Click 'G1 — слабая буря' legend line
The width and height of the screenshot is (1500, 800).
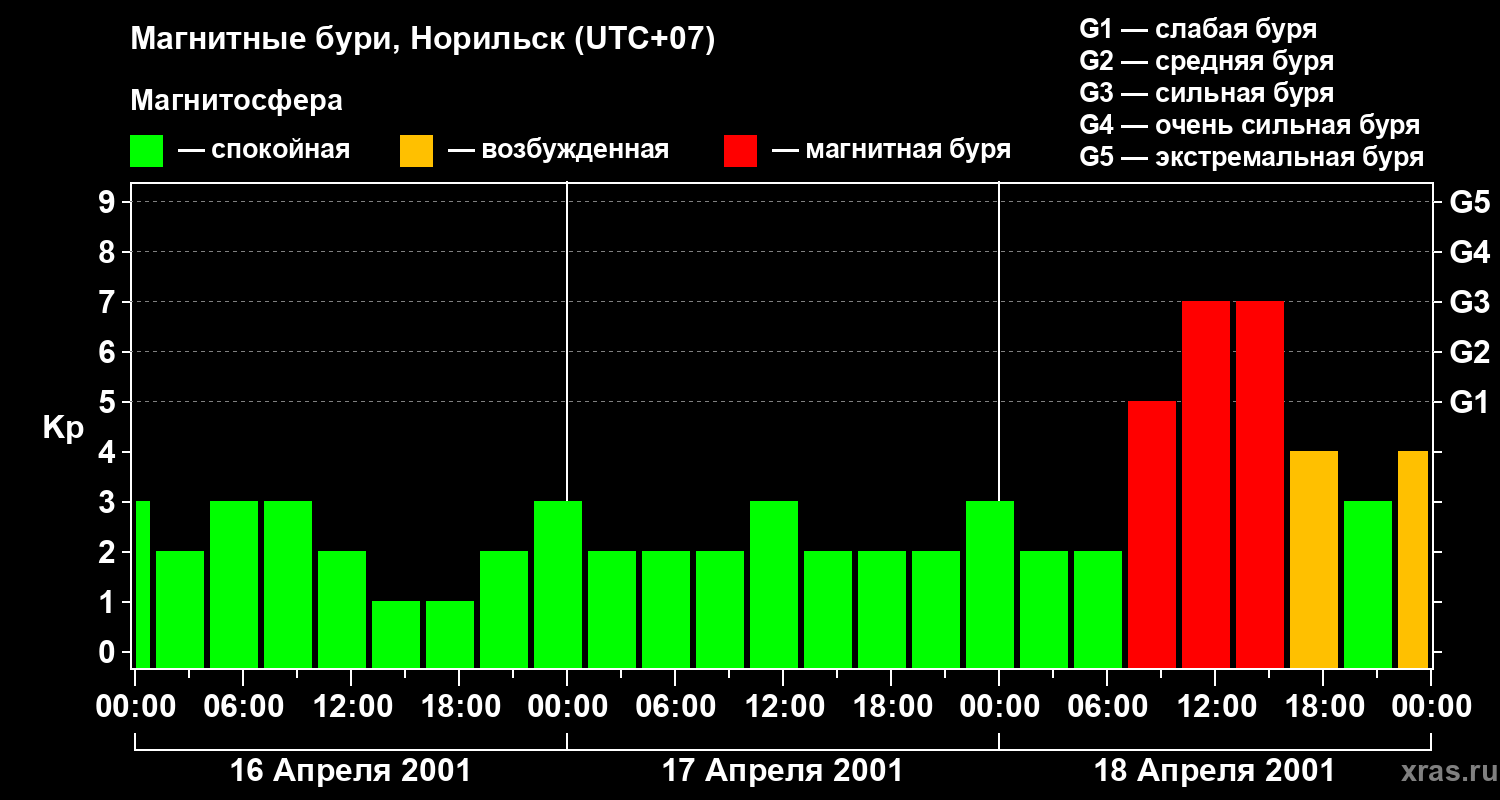1198,29
